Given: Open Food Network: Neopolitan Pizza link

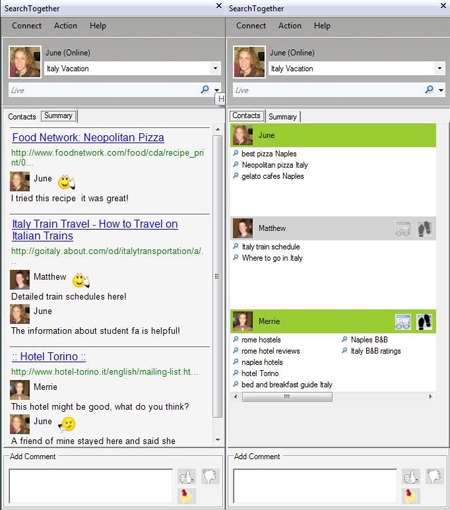Looking at the screenshot, I should coord(88,137).
